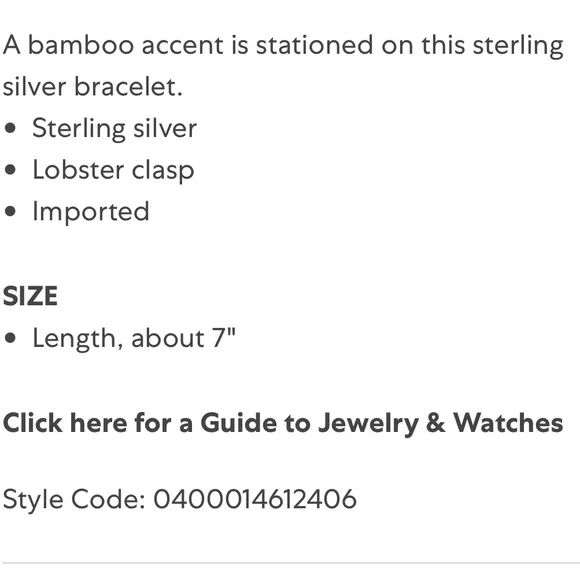Select the bold SIZE heading
580x580 pixels.
30,296
